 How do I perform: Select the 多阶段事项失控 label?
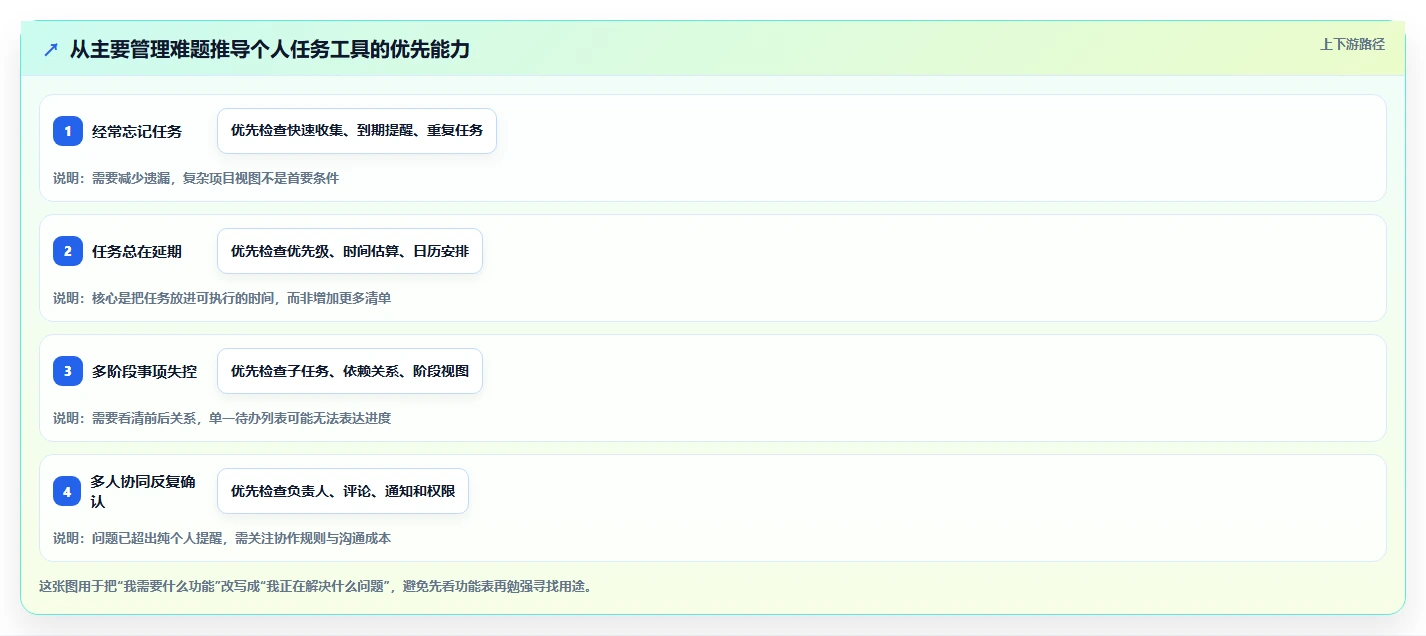(144, 371)
